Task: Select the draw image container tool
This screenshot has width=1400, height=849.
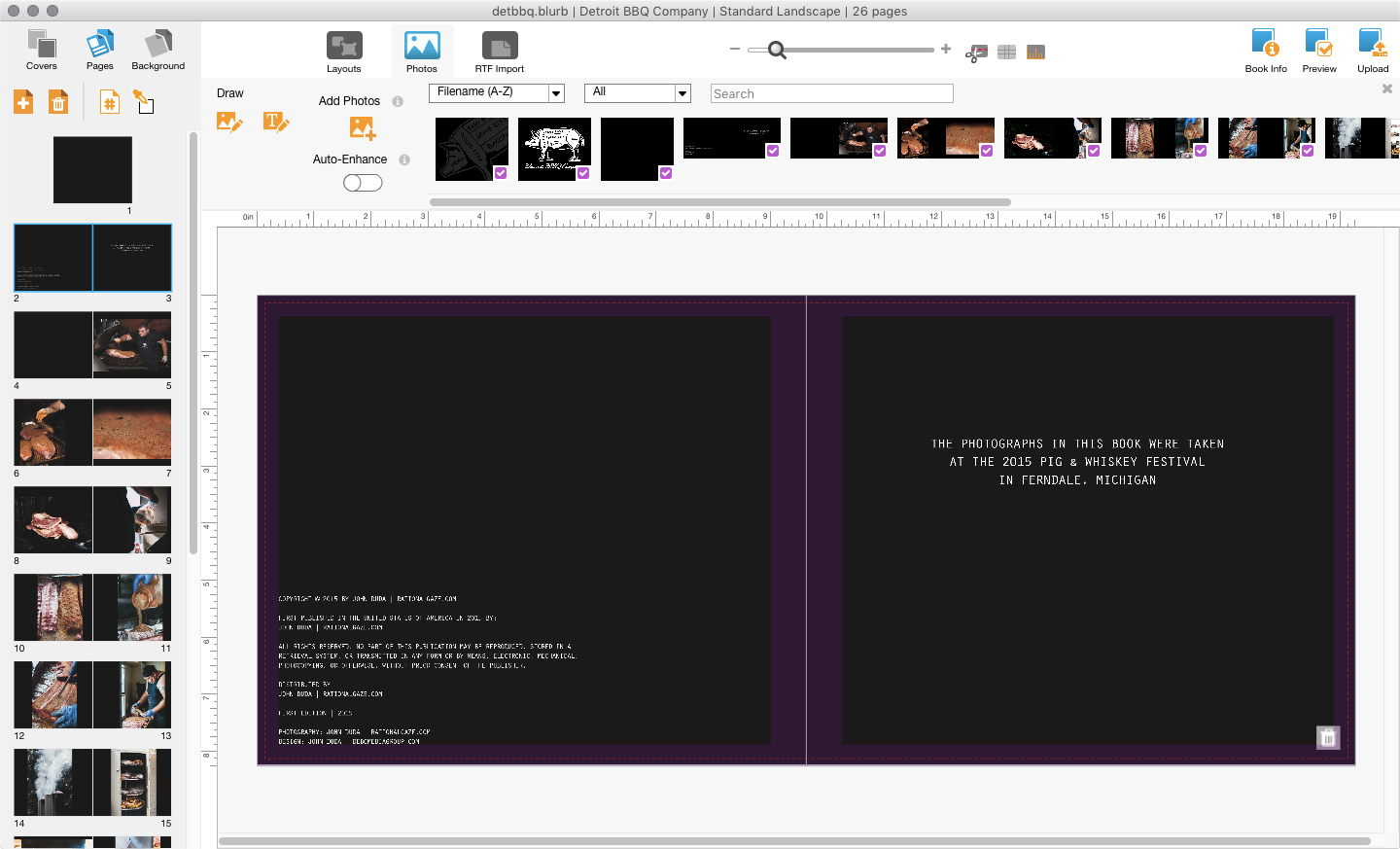Action: pos(229,122)
